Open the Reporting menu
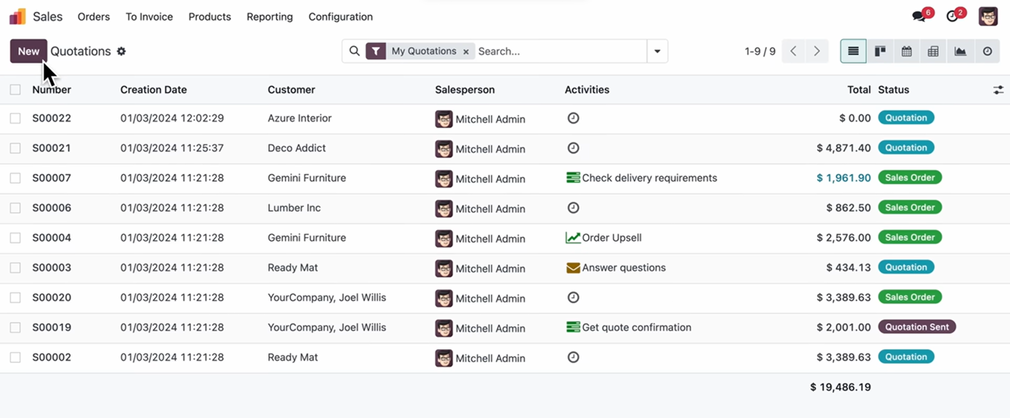This screenshot has height=418, width=1010. (269, 17)
